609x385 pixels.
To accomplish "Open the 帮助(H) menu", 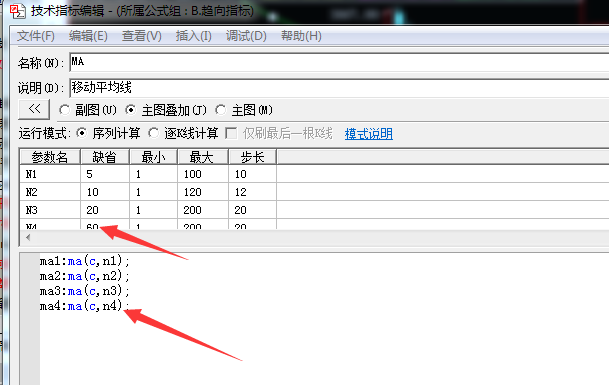I will click(x=301, y=36).
